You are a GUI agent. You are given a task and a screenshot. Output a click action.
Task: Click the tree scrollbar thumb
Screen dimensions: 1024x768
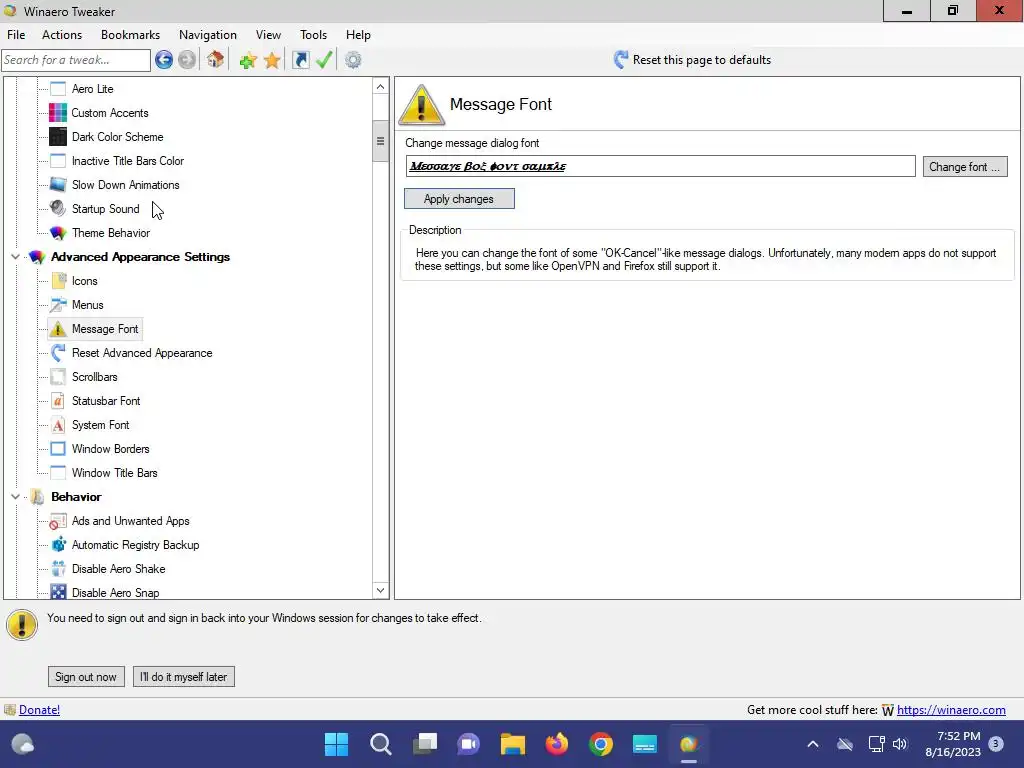click(381, 141)
